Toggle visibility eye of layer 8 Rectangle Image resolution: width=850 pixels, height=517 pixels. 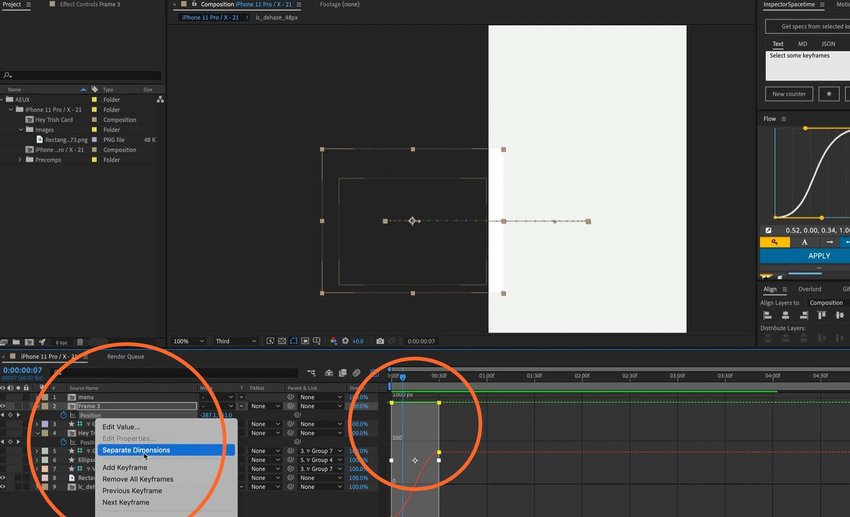click(3, 478)
